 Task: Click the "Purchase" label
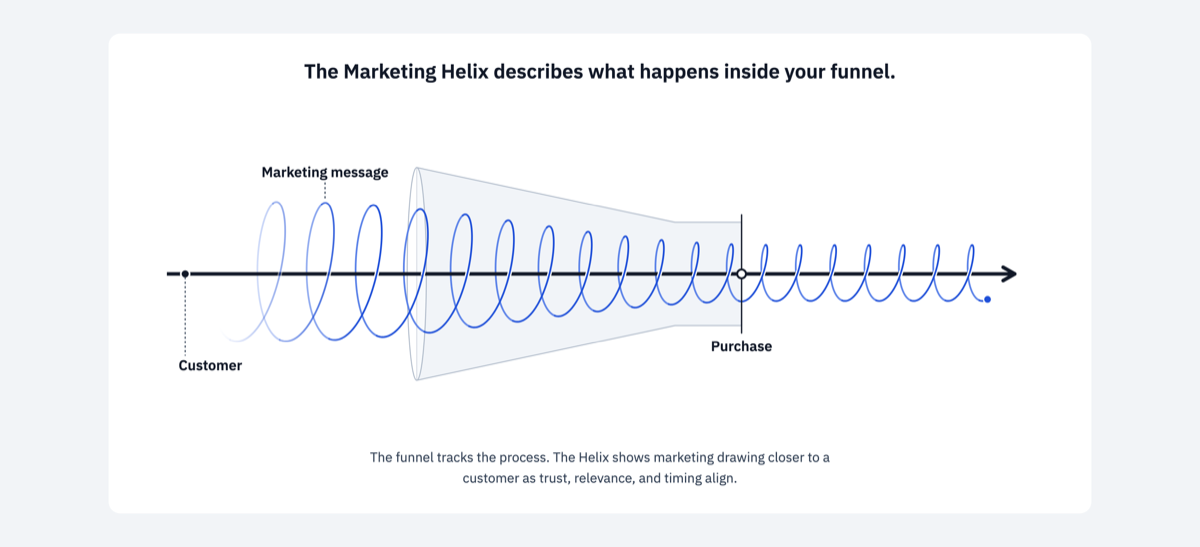click(x=741, y=346)
